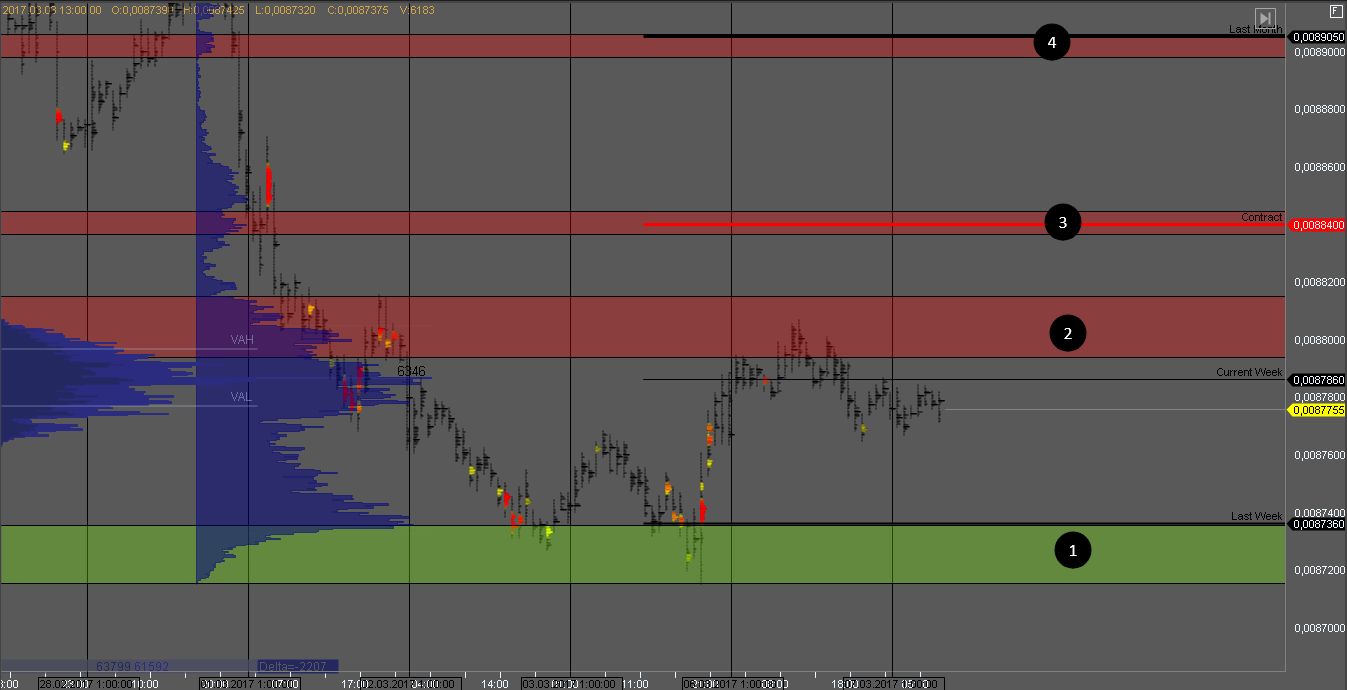Image resolution: width=1347 pixels, height=690 pixels.
Task: Click the VAH label on volume profile
Action: click(x=242, y=340)
